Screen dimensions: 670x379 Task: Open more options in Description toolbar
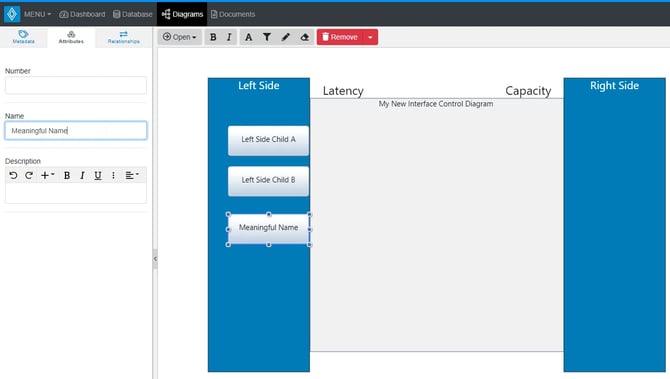point(113,175)
